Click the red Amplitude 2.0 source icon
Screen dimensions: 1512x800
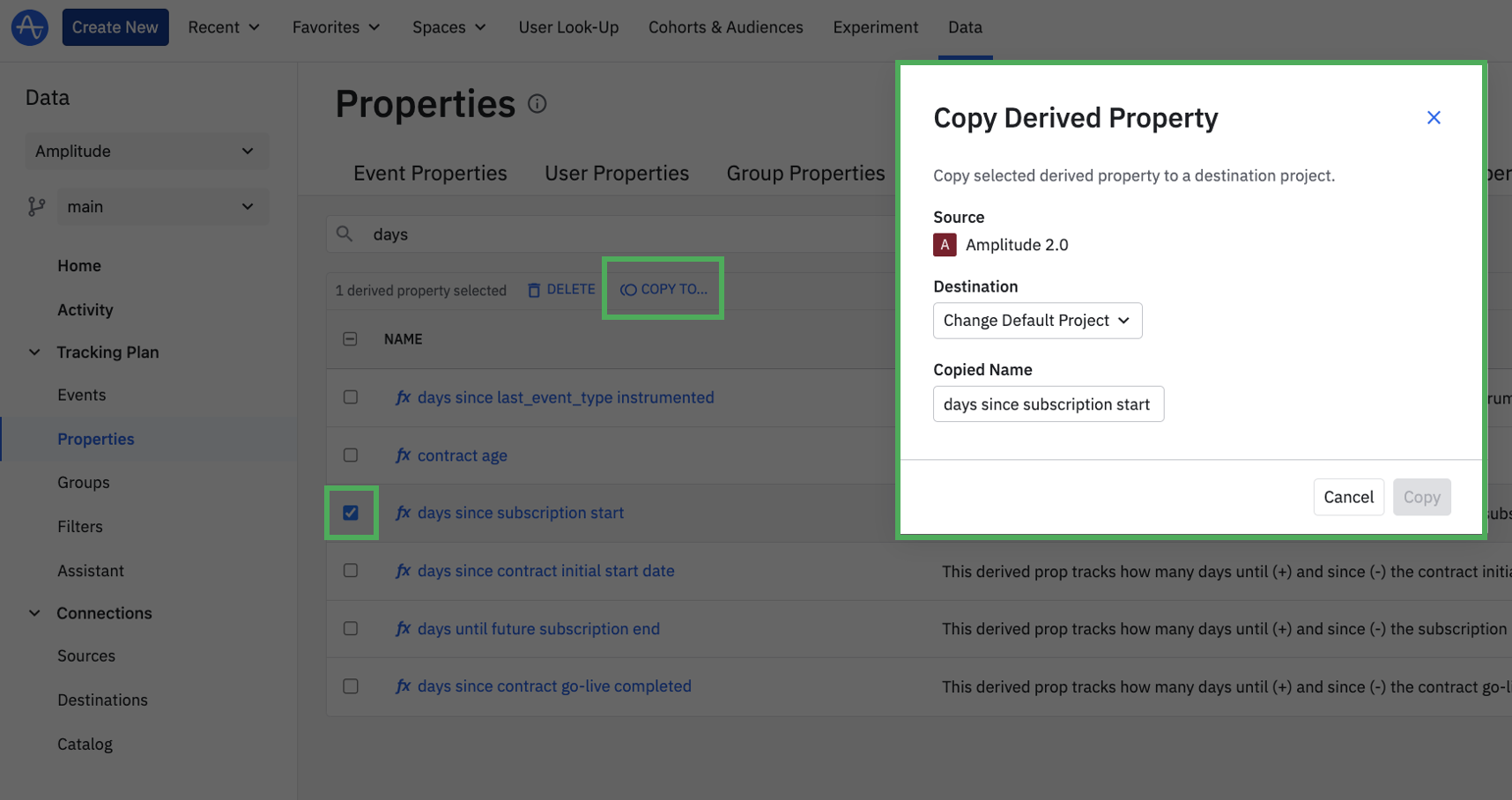945,245
